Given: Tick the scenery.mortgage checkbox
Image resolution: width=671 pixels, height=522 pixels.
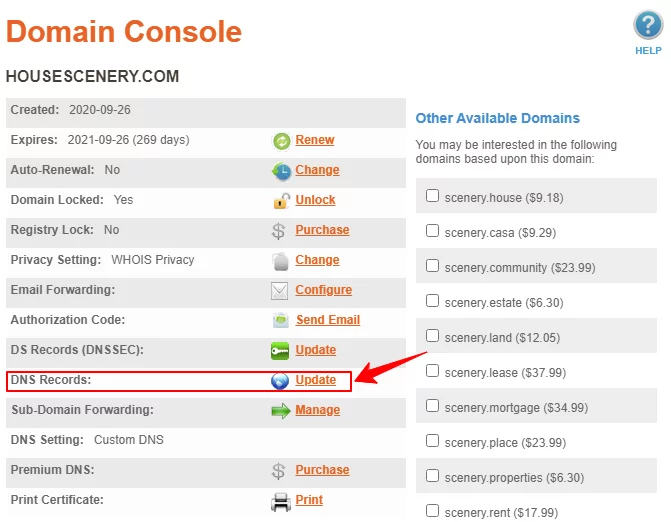Looking at the screenshot, I should (x=433, y=405).
